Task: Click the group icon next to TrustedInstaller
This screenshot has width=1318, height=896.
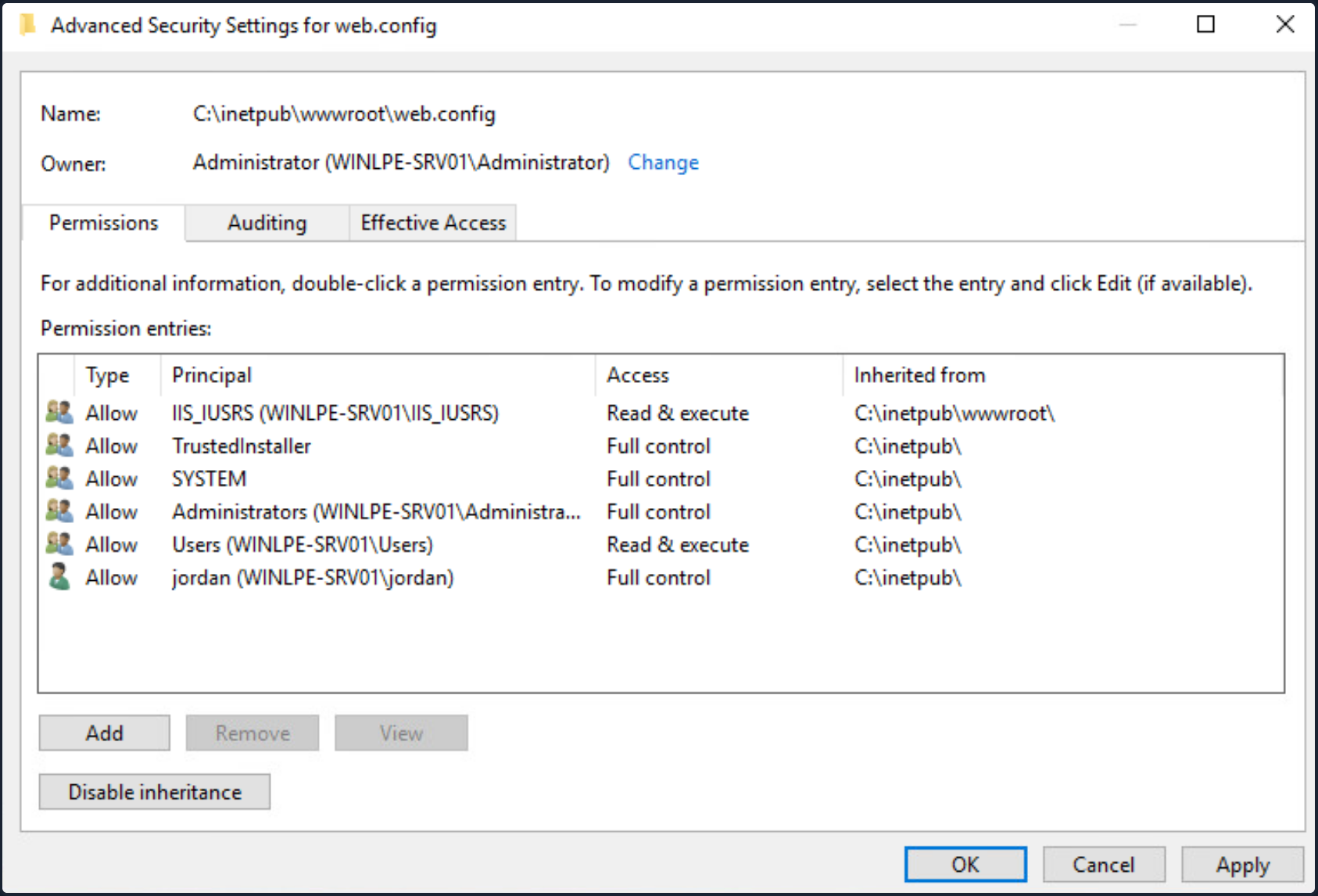Action: tap(58, 446)
